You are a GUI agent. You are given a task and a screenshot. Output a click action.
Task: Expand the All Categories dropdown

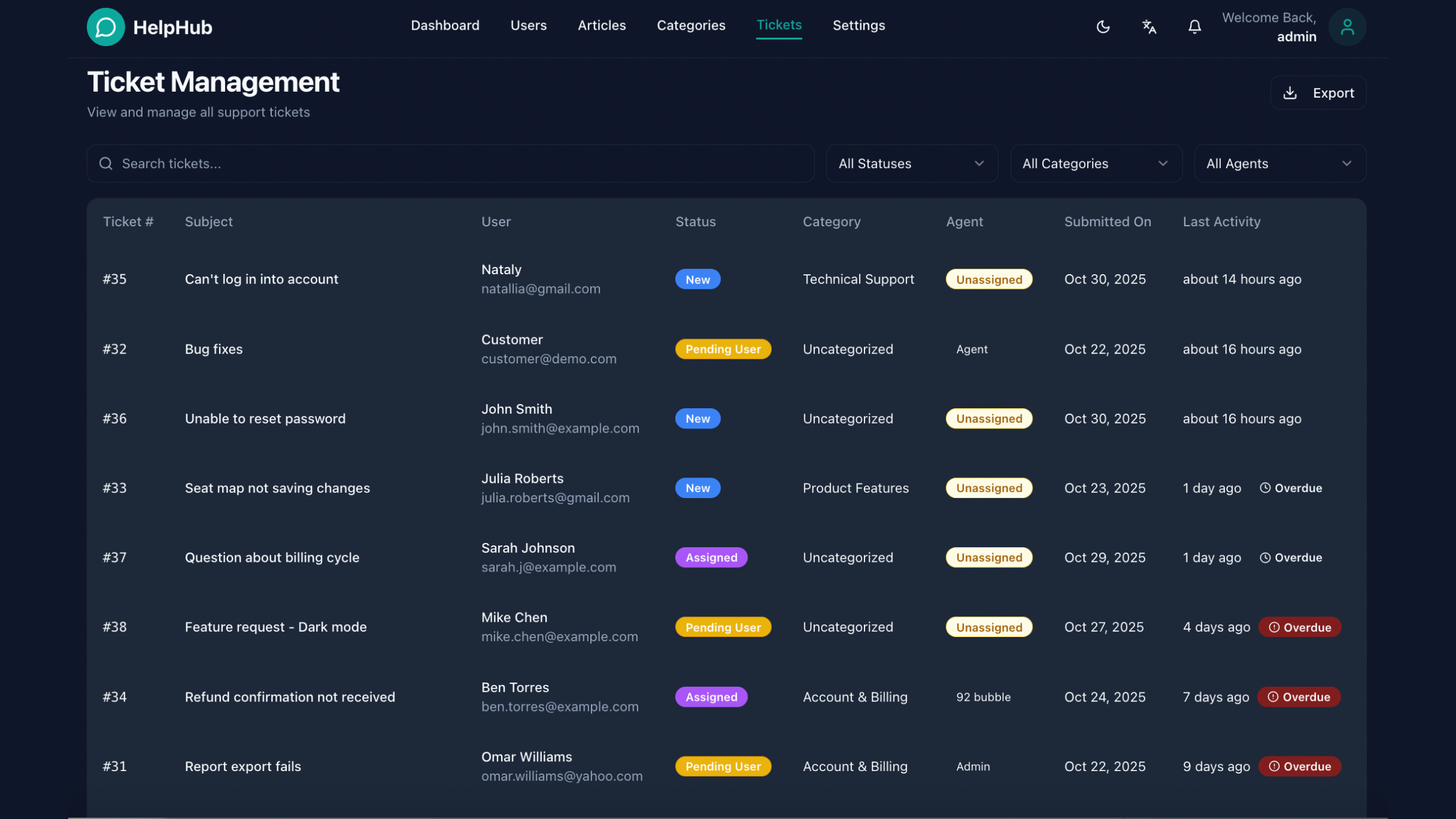point(1096,163)
